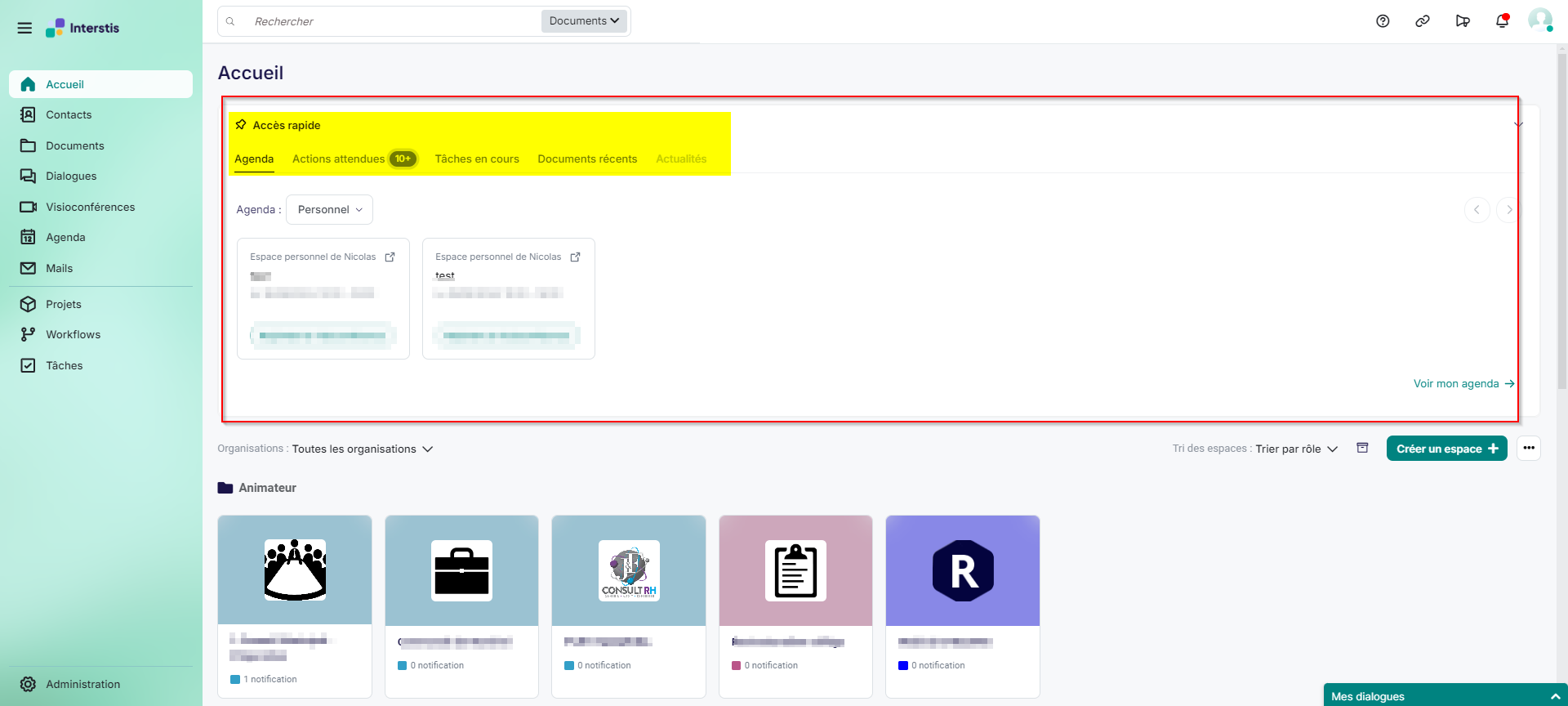Click the archive box icon near sorting

tap(1362, 448)
